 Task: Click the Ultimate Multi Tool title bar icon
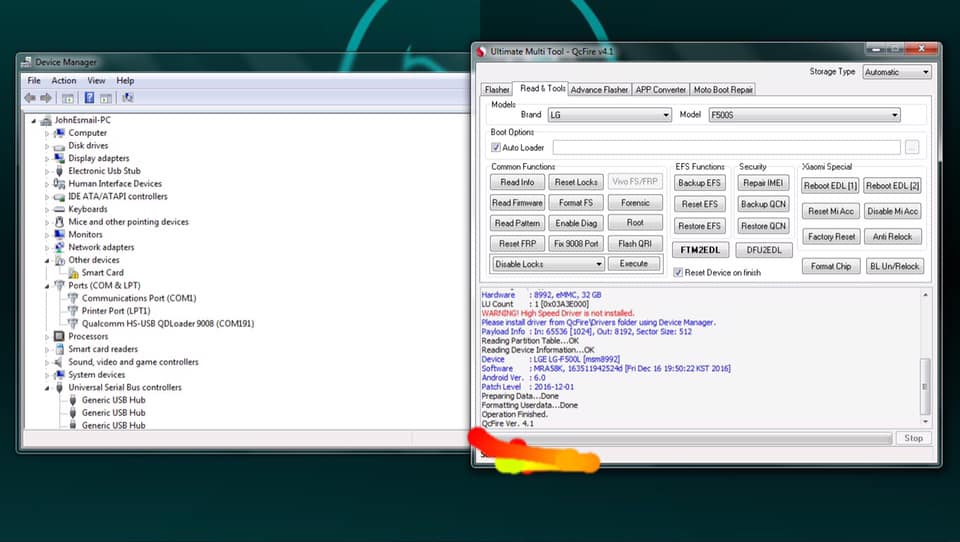[x=482, y=52]
